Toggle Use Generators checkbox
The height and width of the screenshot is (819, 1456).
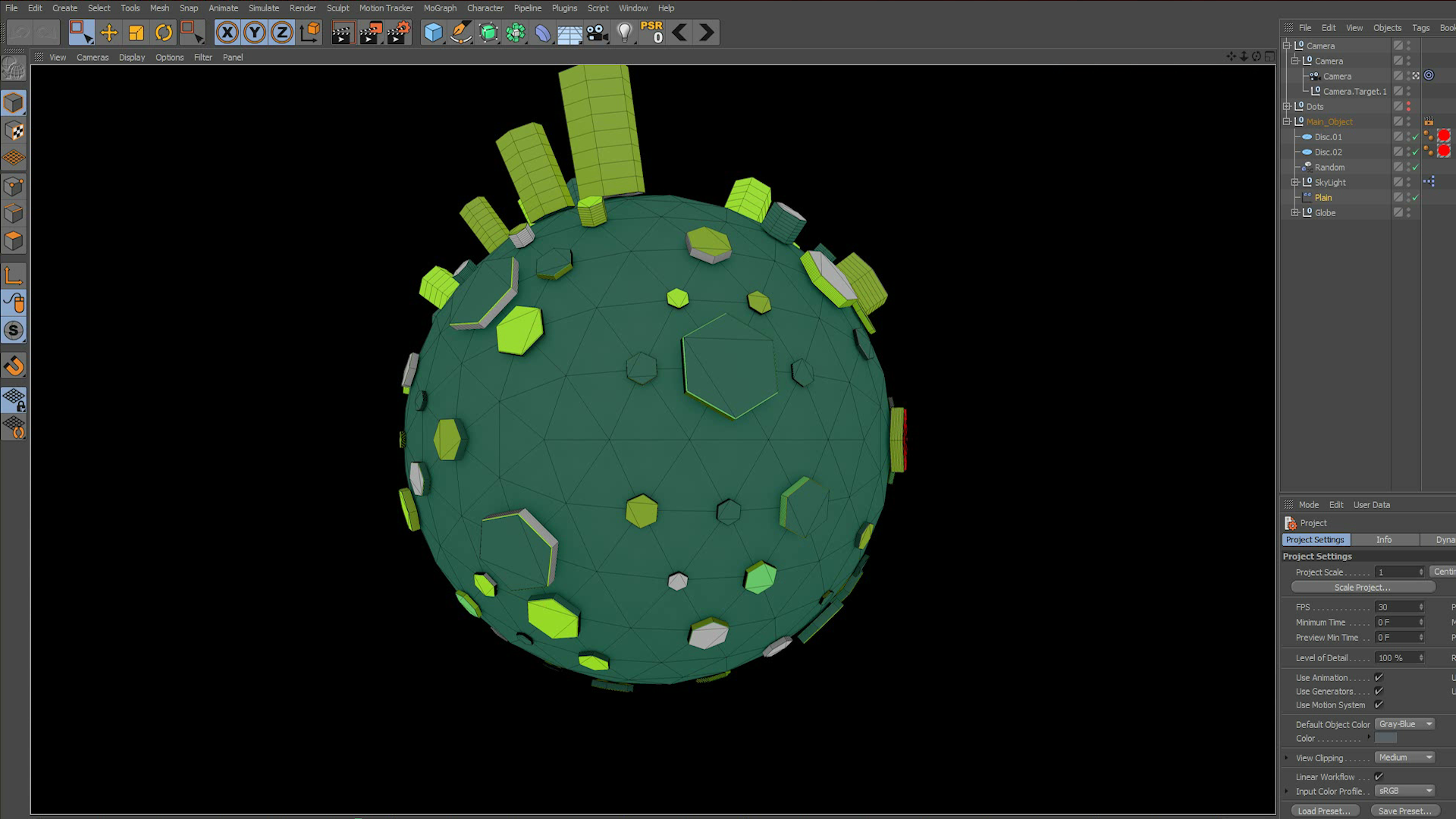tap(1379, 691)
